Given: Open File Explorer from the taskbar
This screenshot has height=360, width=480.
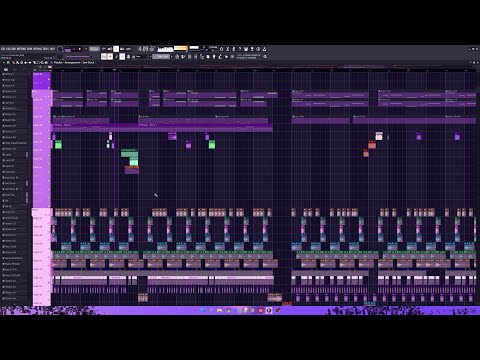Looking at the screenshot, I should 219,310.
